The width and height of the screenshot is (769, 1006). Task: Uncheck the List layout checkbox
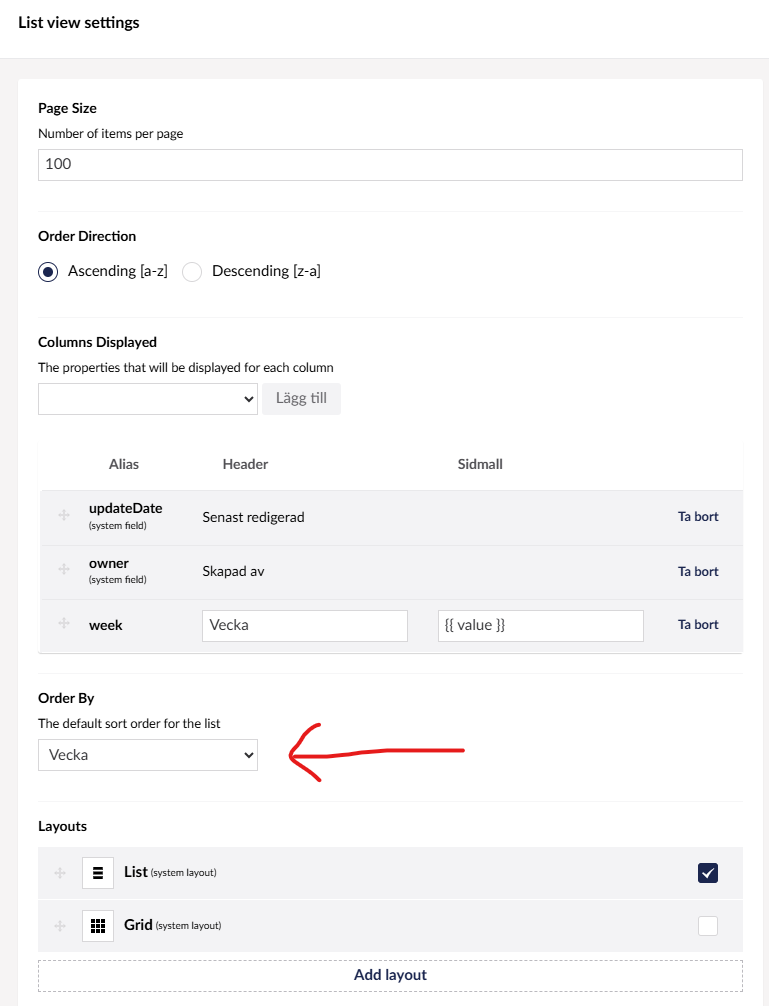(x=708, y=873)
